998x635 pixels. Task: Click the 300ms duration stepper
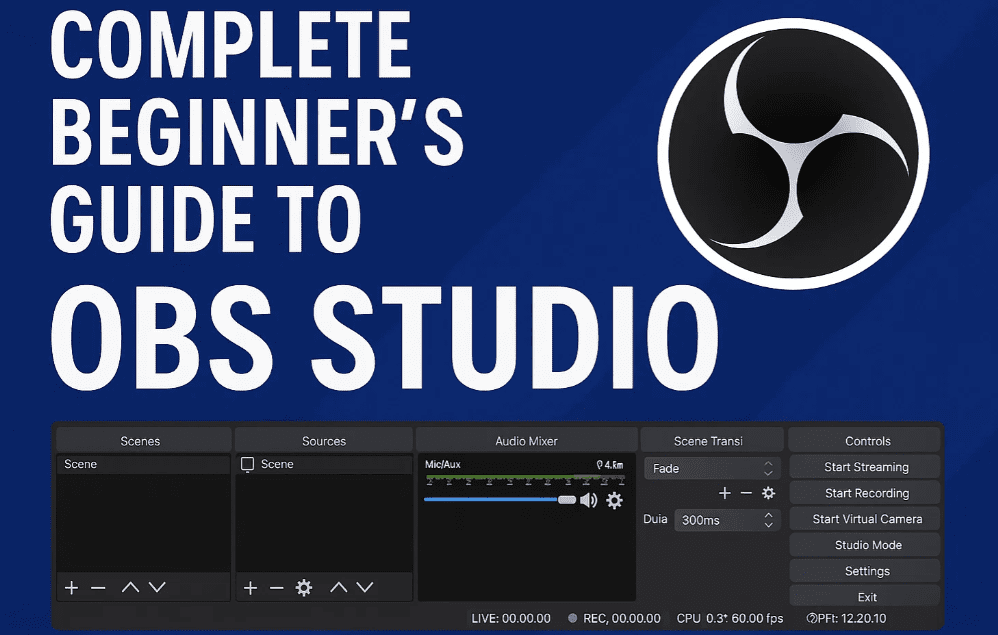[x=768, y=520]
